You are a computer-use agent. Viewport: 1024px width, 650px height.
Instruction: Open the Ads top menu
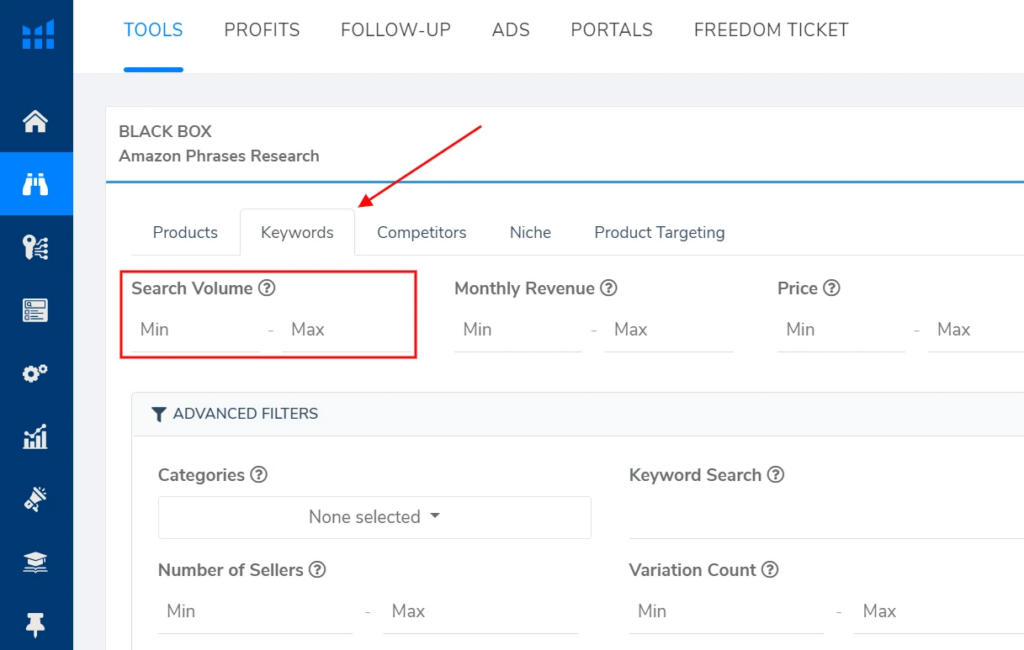click(x=511, y=30)
